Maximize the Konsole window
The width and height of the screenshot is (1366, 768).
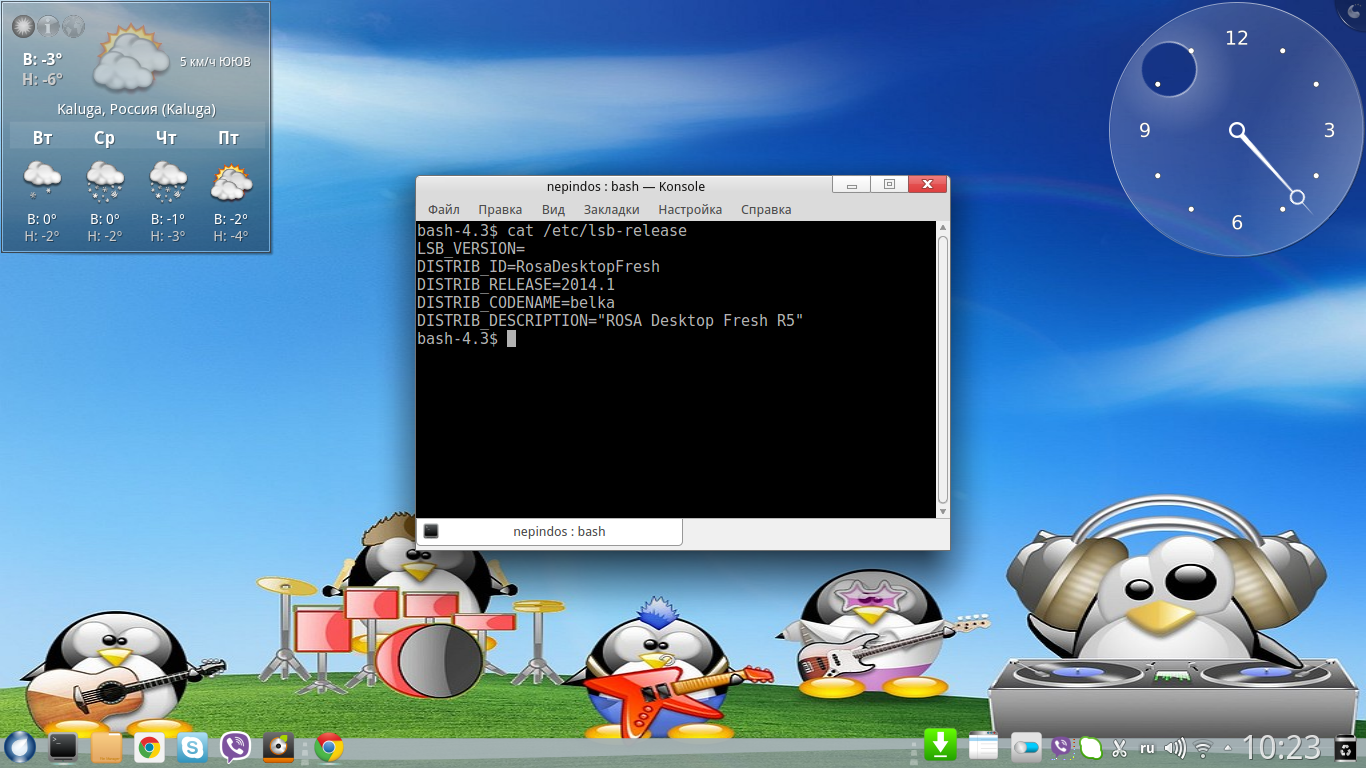point(888,184)
